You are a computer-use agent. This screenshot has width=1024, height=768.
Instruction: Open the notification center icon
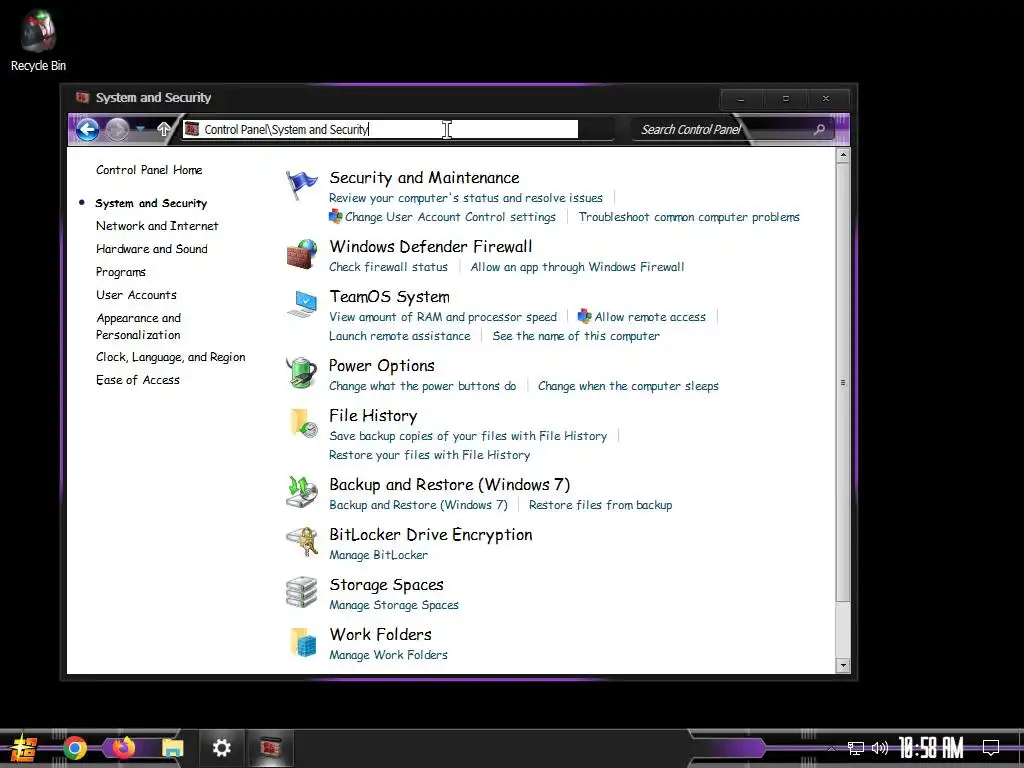click(x=991, y=748)
